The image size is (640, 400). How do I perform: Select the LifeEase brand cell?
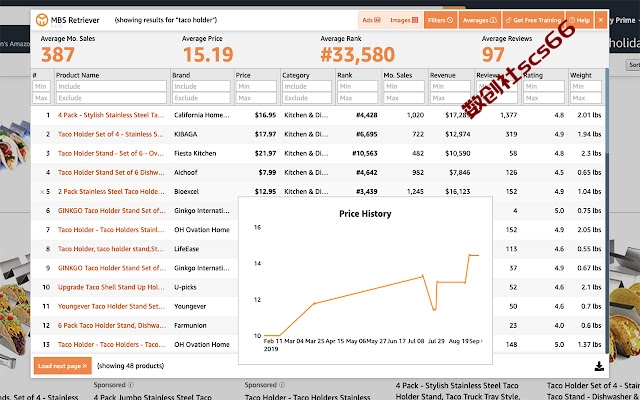pyautogui.click(x=187, y=249)
